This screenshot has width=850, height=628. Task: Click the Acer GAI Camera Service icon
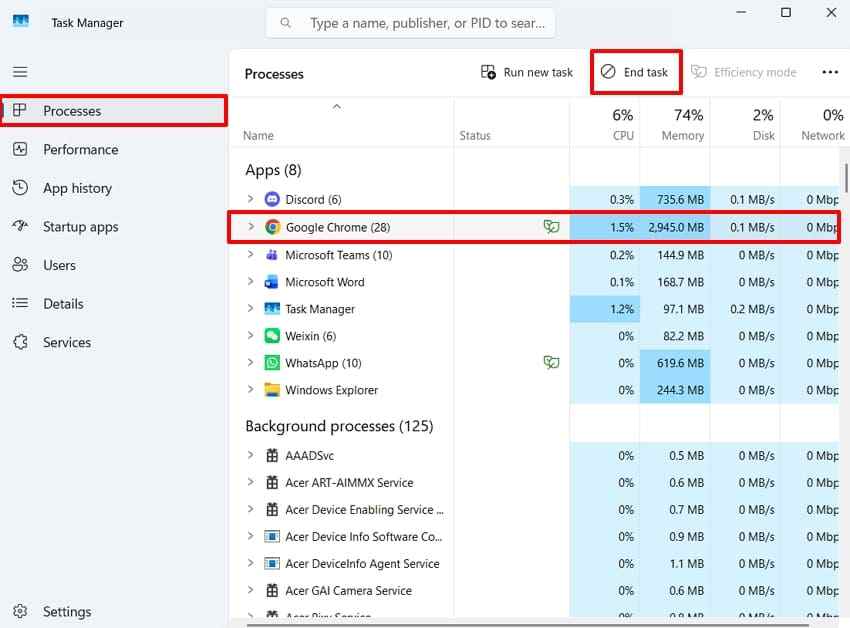coord(272,590)
